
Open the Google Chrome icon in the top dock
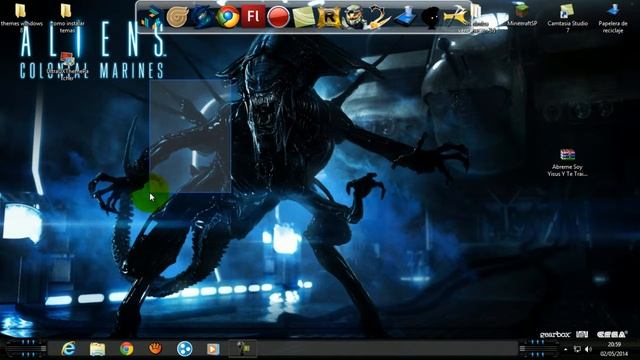(228, 17)
